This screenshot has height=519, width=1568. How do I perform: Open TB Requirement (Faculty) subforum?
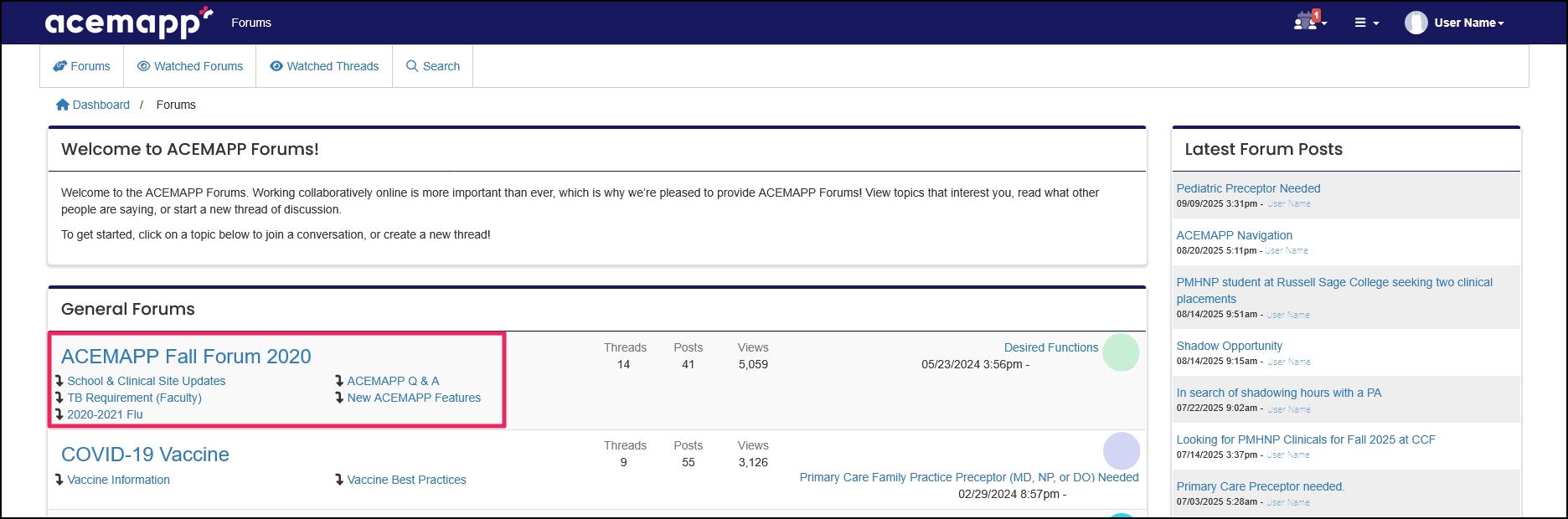pos(135,398)
